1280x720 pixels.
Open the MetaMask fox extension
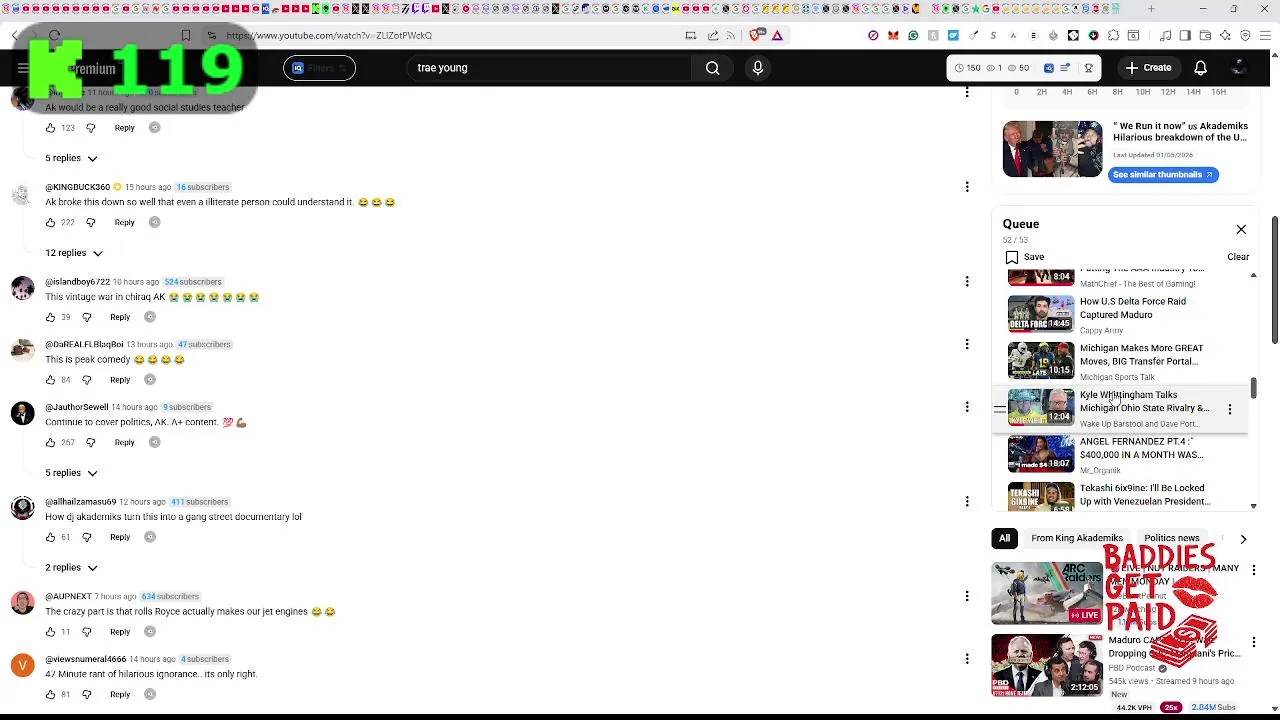tap(893, 35)
